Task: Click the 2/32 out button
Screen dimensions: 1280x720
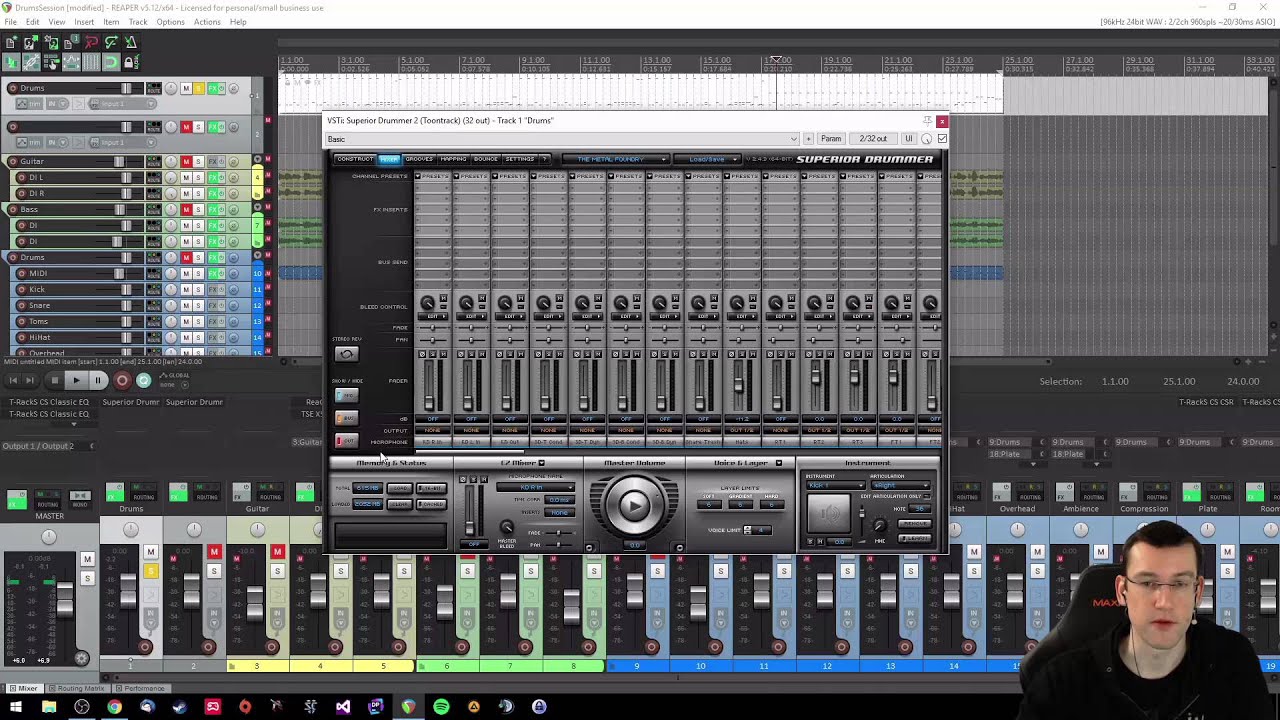Action: tap(873, 139)
